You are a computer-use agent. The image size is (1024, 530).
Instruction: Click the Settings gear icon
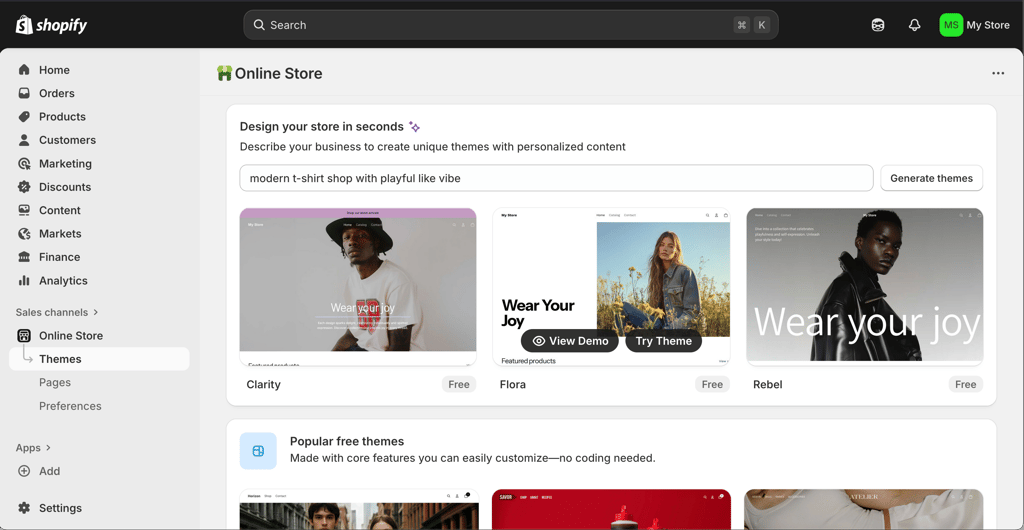(x=24, y=508)
